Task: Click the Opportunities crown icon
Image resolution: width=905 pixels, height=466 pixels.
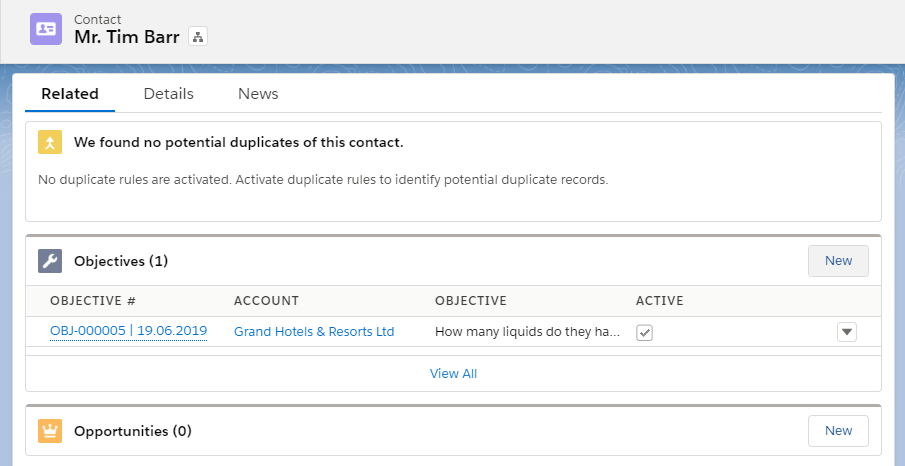Action: [50, 431]
